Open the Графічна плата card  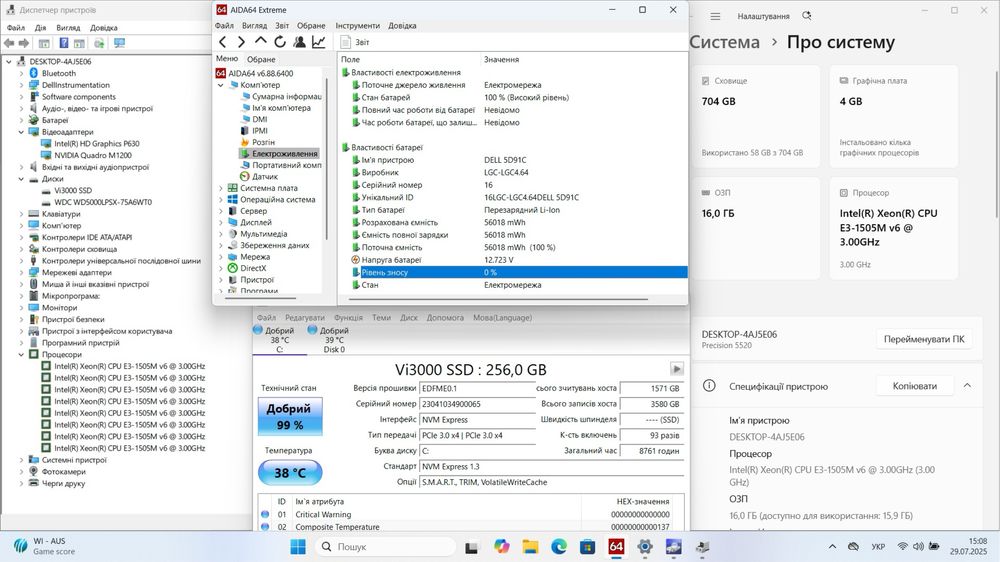pyautogui.click(x=893, y=117)
